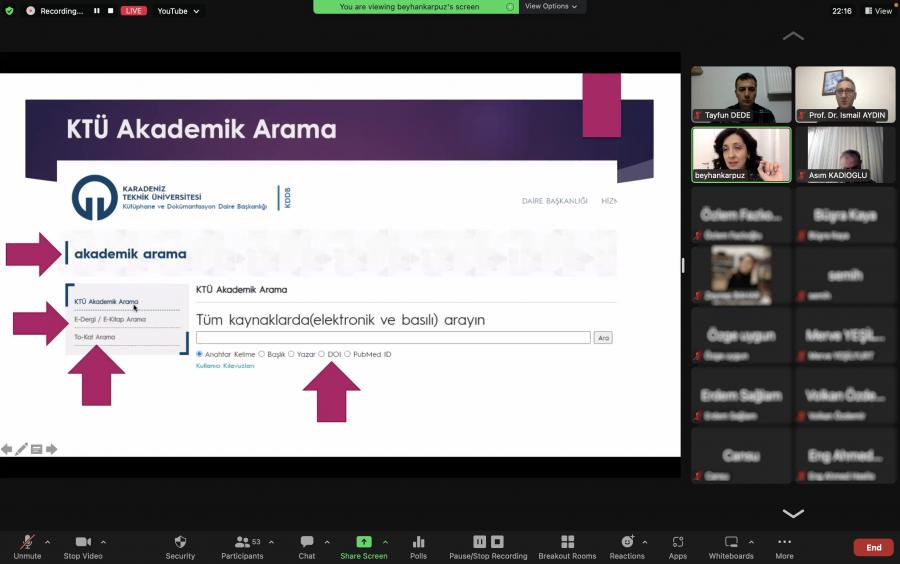900x564 pixels.
Task: Stop the recording from the bottom toolbar
Action: [498, 542]
